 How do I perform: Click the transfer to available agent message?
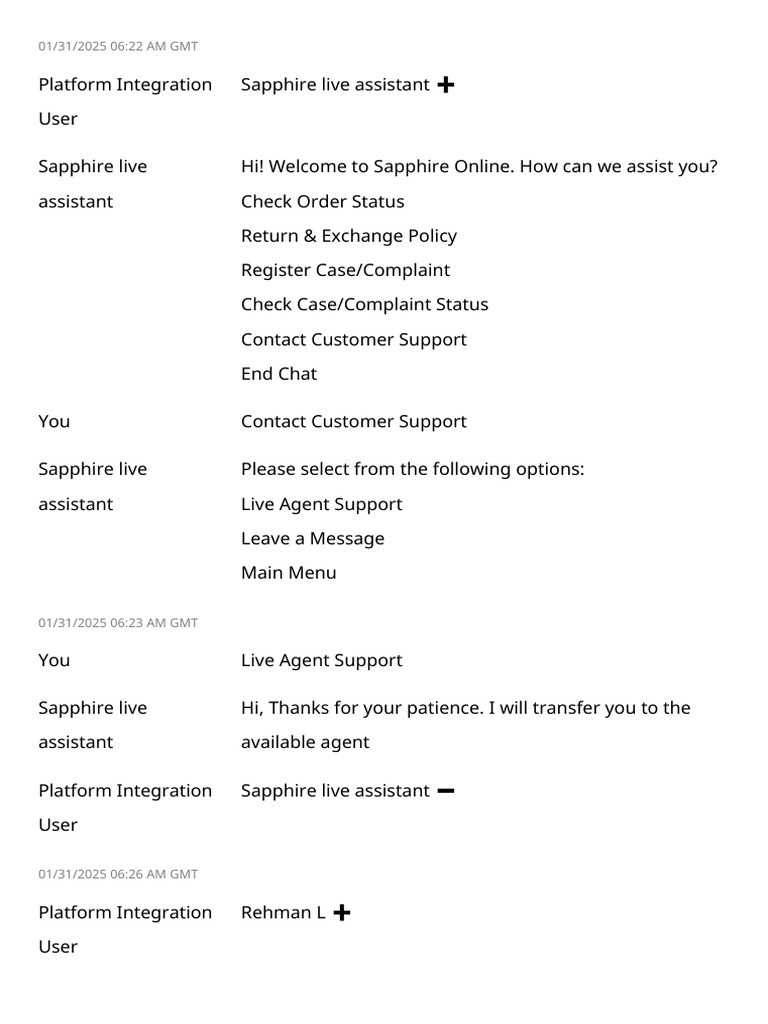coord(466,725)
